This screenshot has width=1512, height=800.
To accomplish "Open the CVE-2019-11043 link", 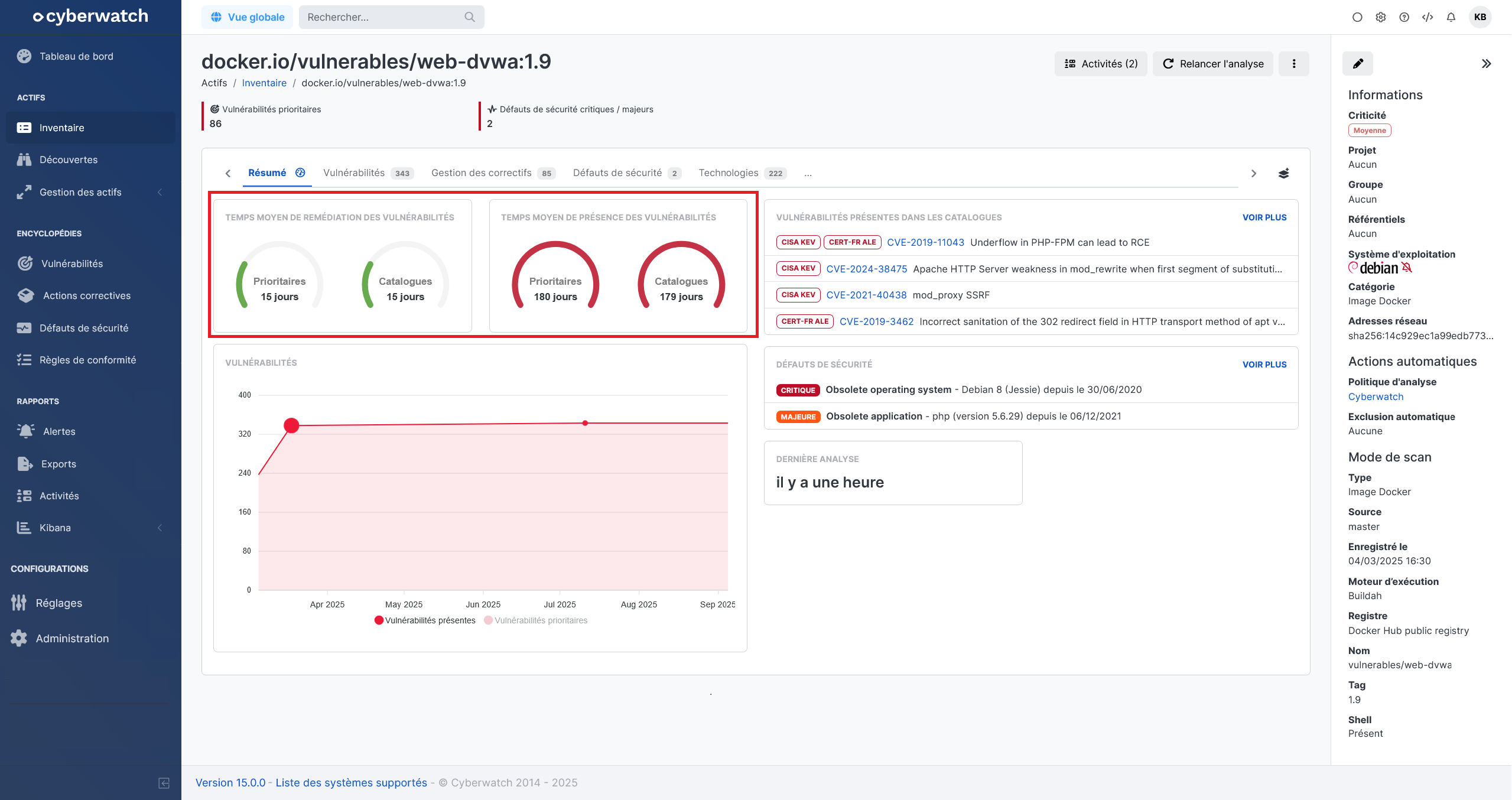I will (925, 242).
